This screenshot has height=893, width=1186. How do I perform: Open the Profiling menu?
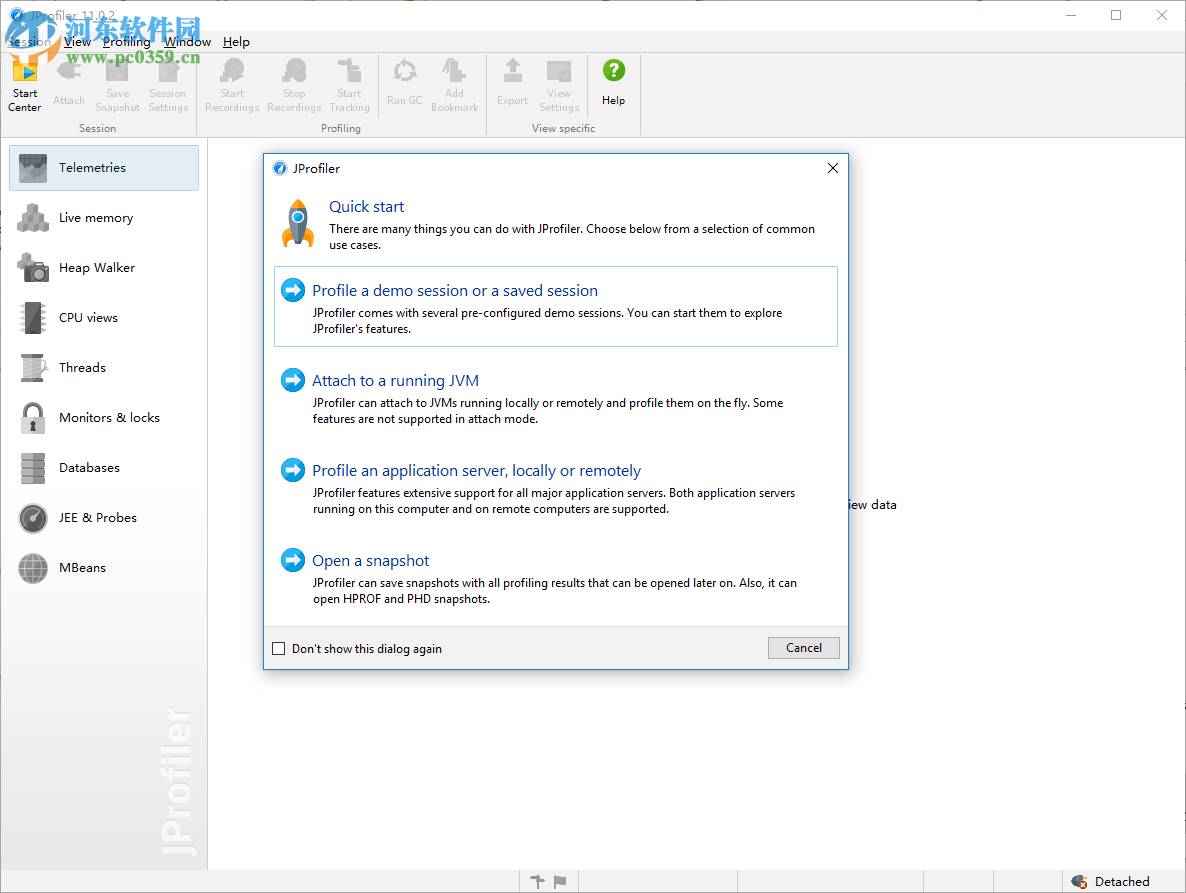click(127, 42)
